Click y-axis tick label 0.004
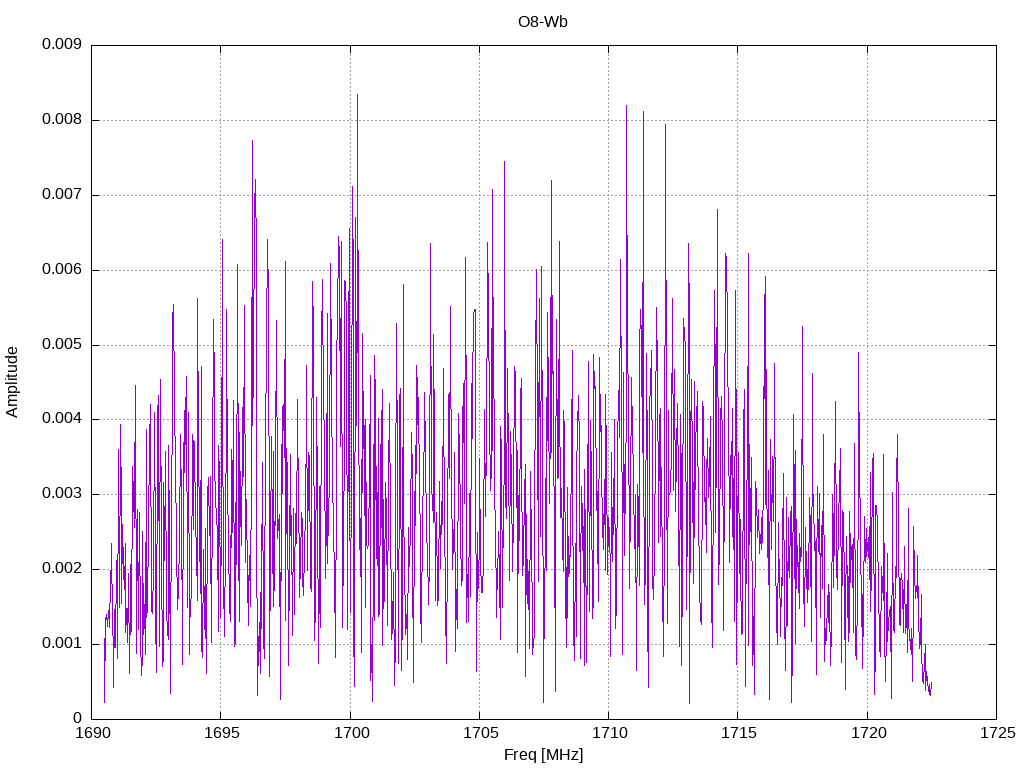The height and width of the screenshot is (768, 1024). 62,419
